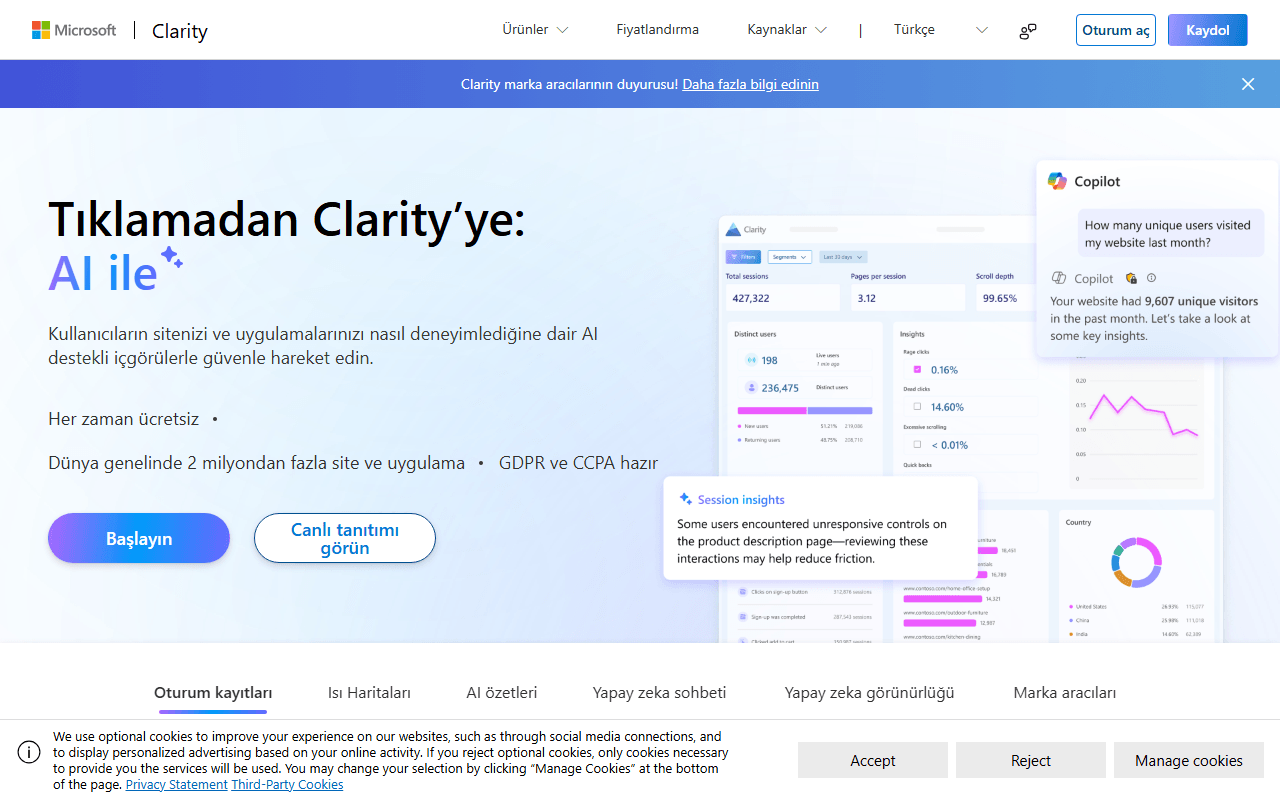
Task: Click the live users icon beside 198
Action: click(751, 360)
